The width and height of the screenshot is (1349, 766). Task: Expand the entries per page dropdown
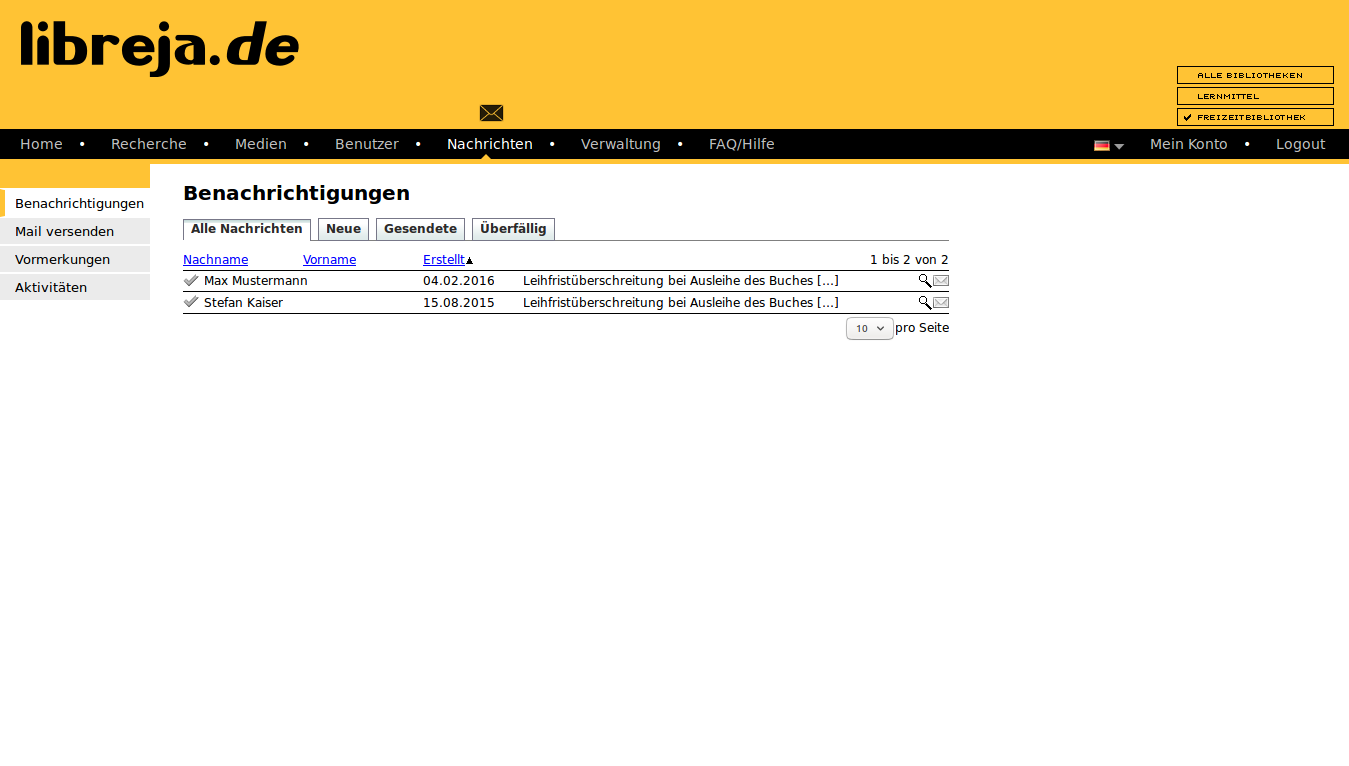(869, 328)
